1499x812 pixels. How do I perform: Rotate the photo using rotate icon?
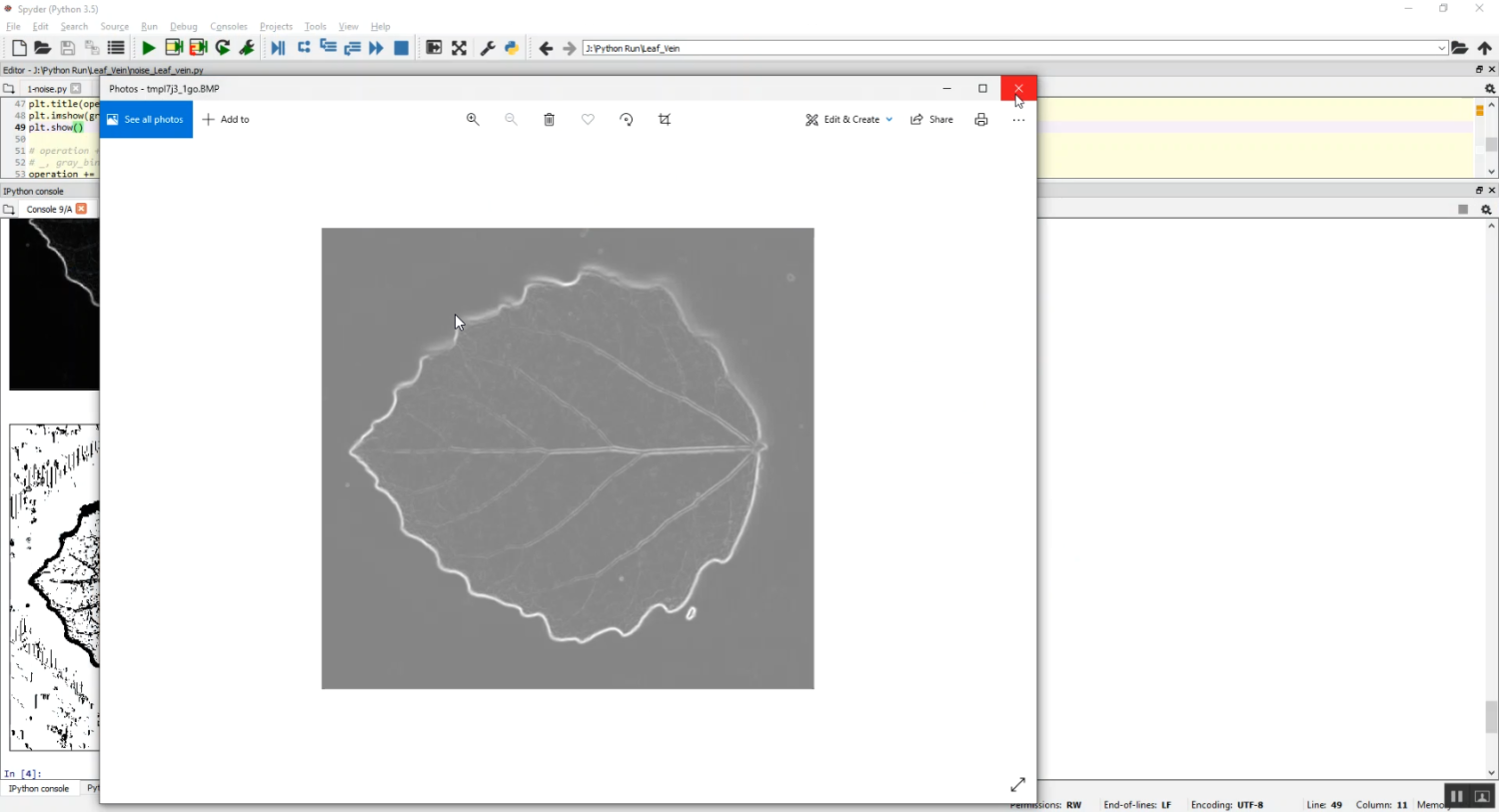(627, 120)
